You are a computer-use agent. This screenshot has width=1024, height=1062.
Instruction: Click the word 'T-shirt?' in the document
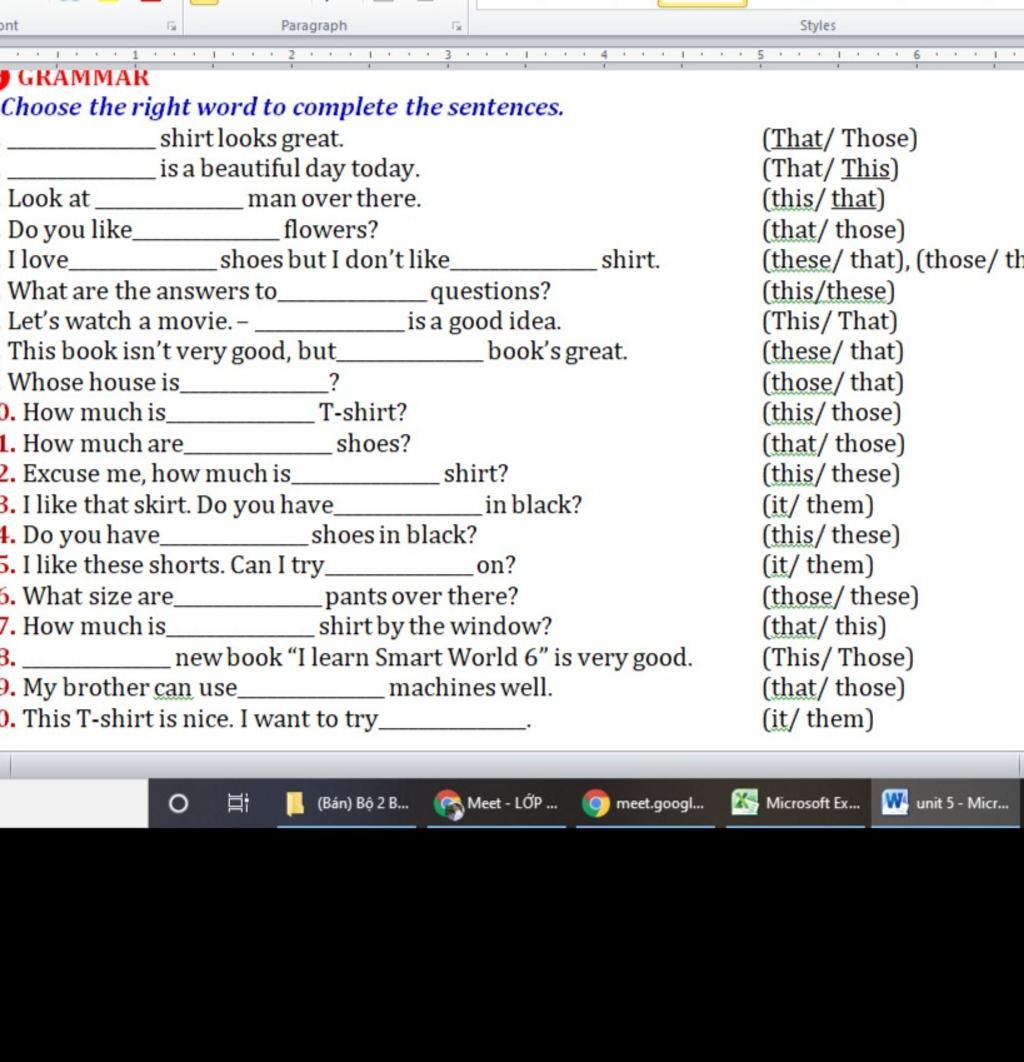point(363,412)
